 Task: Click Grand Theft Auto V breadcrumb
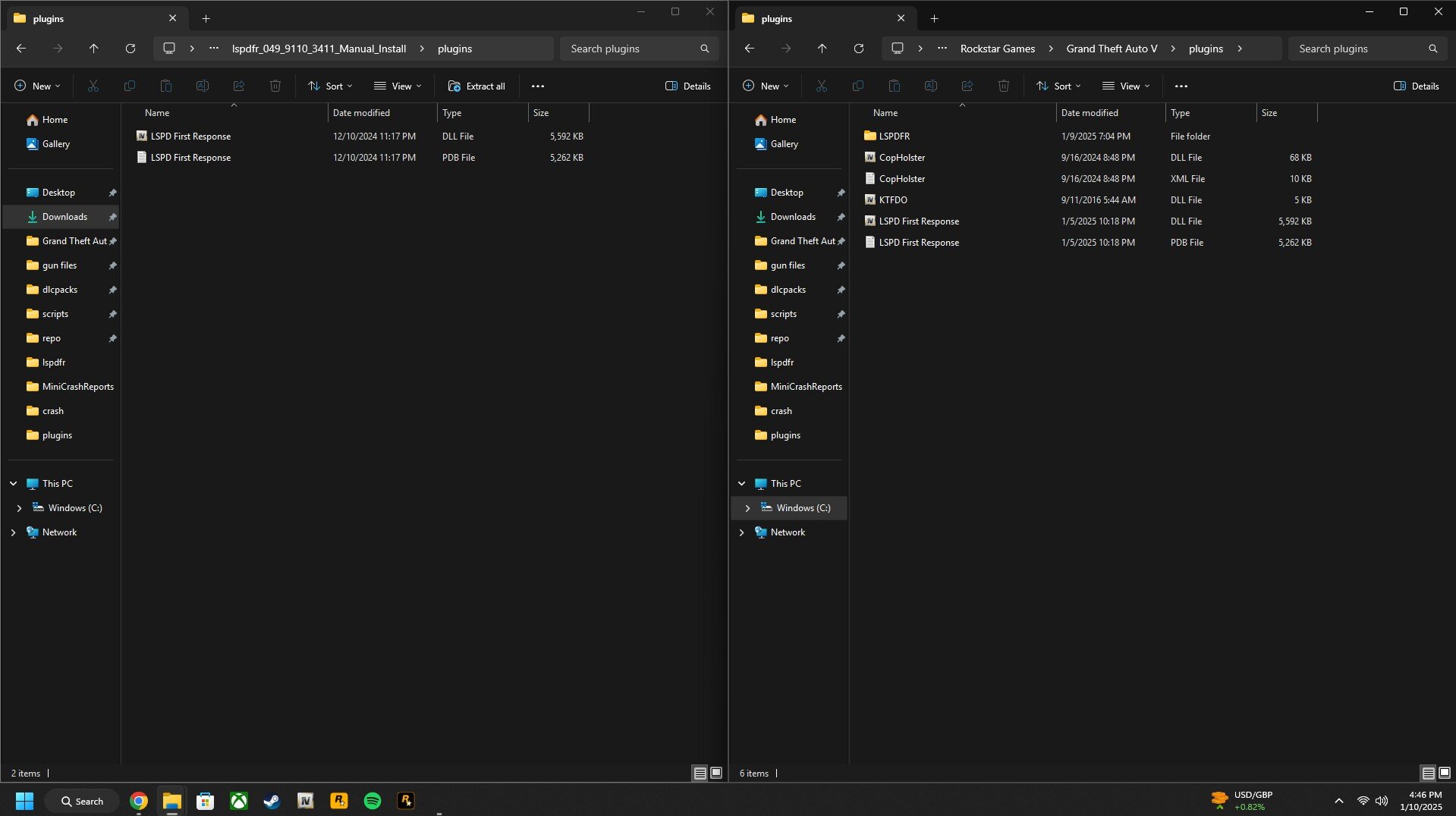point(1112,49)
